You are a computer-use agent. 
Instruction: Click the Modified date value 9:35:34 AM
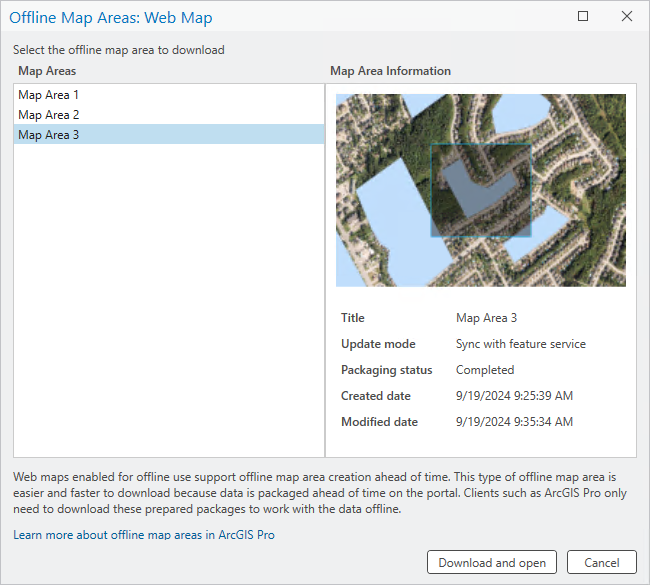point(514,422)
